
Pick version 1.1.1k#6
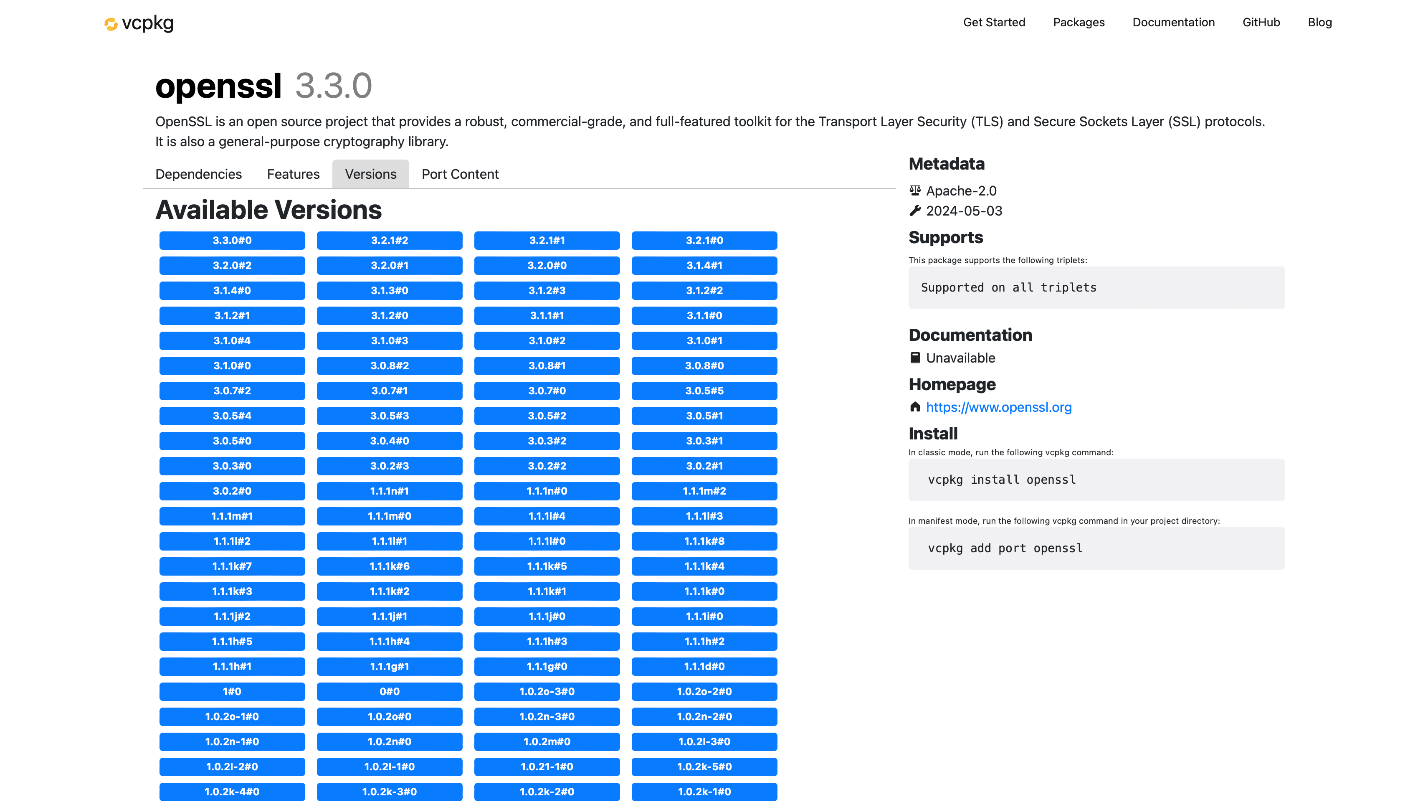tap(390, 566)
